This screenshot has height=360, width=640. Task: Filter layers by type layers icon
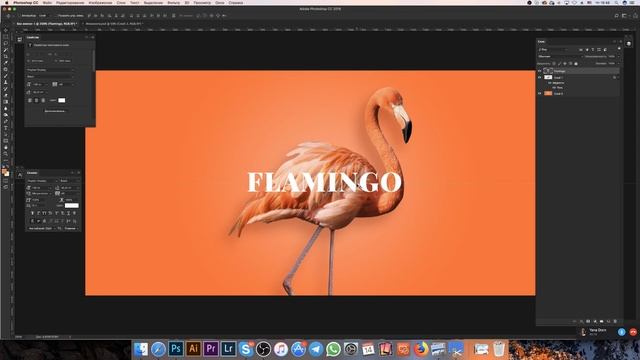click(593, 50)
